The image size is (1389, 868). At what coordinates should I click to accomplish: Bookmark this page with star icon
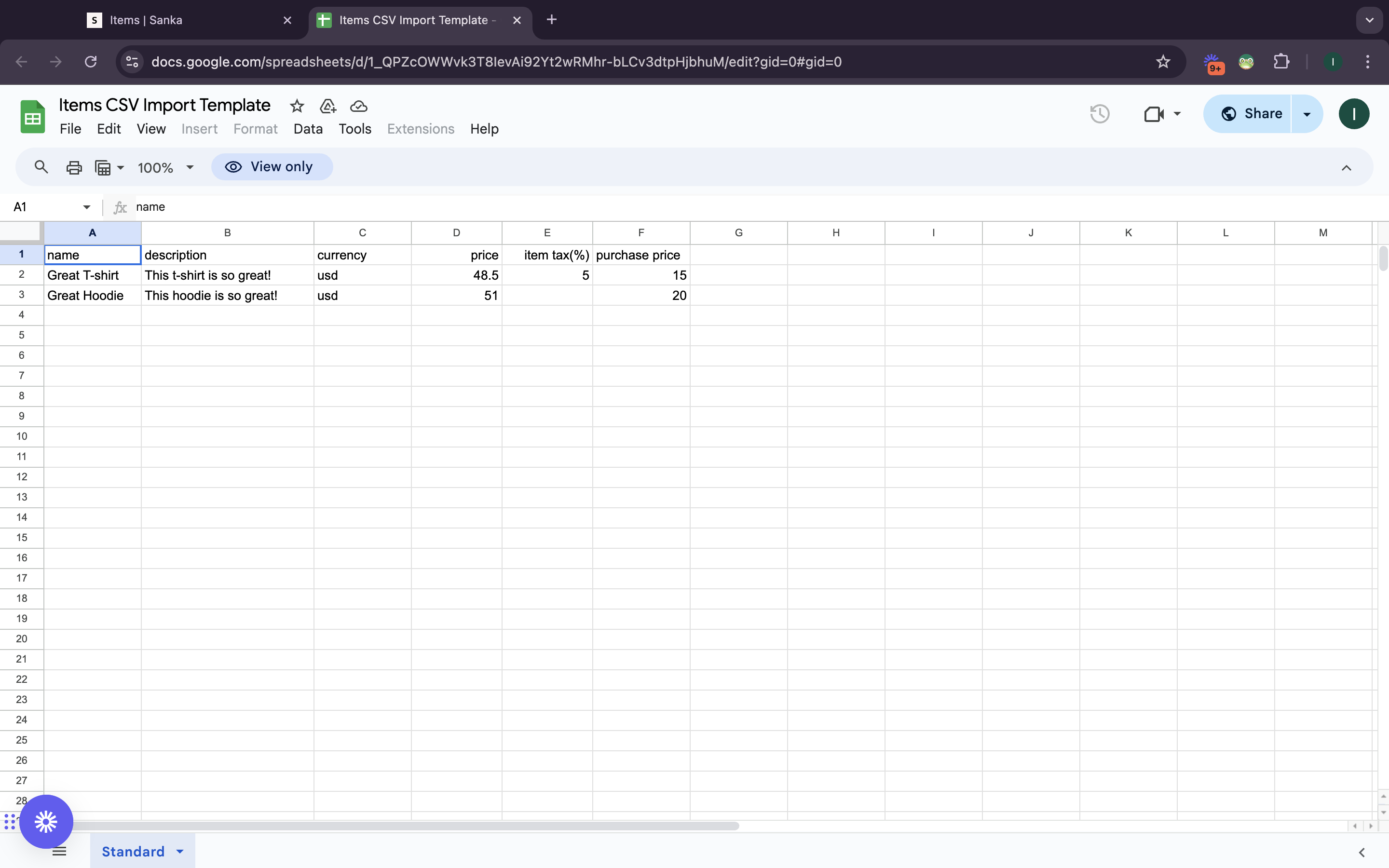pos(1163,62)
